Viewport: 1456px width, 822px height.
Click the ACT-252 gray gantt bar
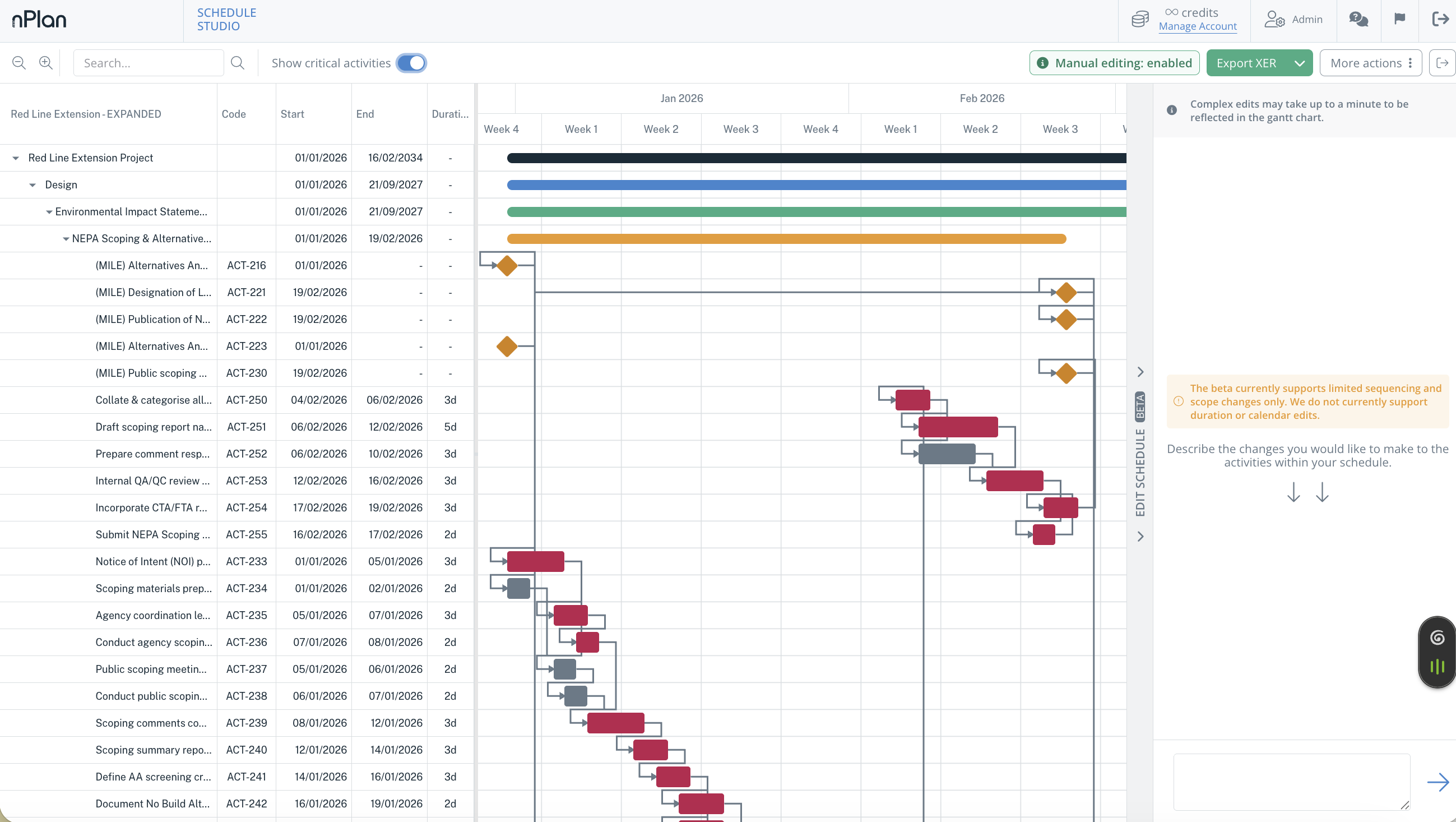point(947,454)
